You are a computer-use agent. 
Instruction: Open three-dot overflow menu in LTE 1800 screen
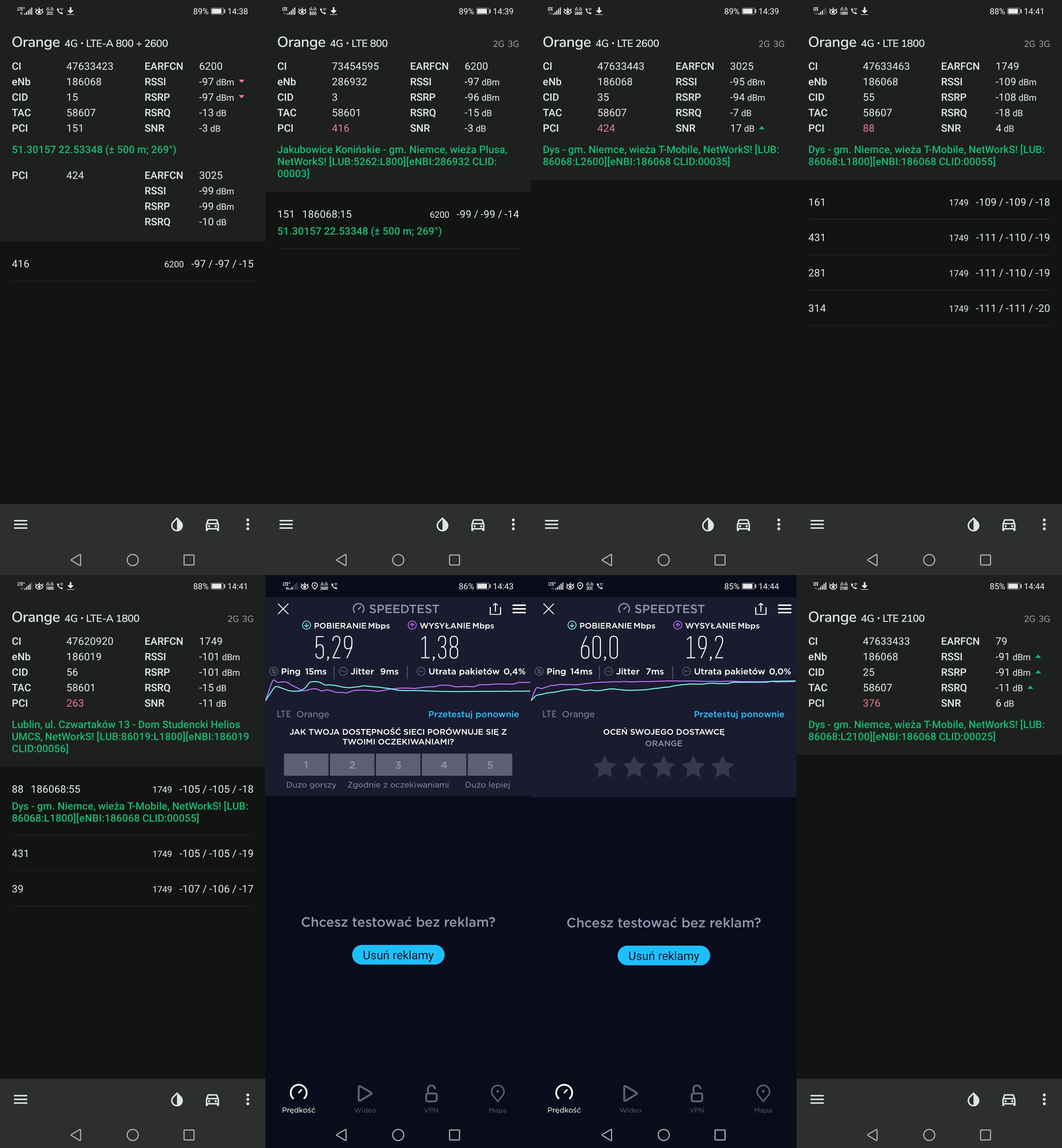coord(1044,524)
